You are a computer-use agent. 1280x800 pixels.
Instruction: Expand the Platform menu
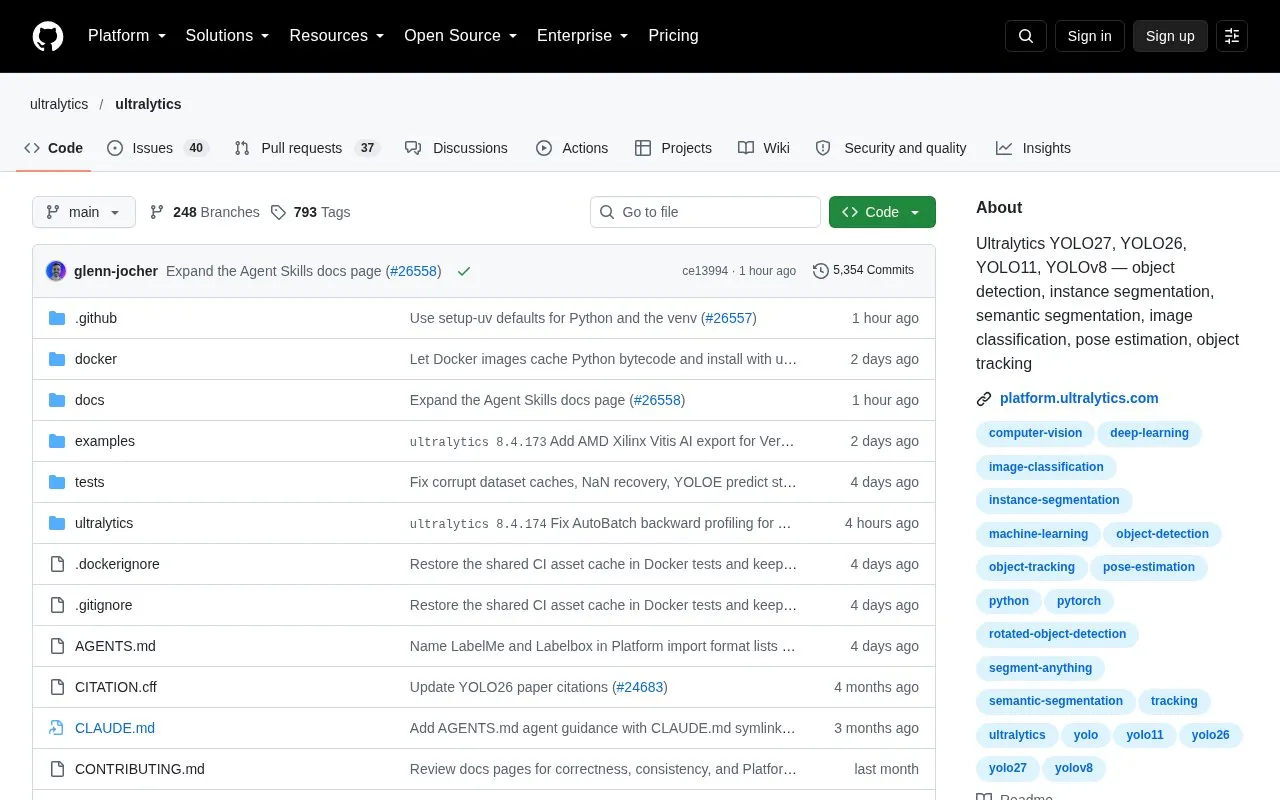[127, 36]
